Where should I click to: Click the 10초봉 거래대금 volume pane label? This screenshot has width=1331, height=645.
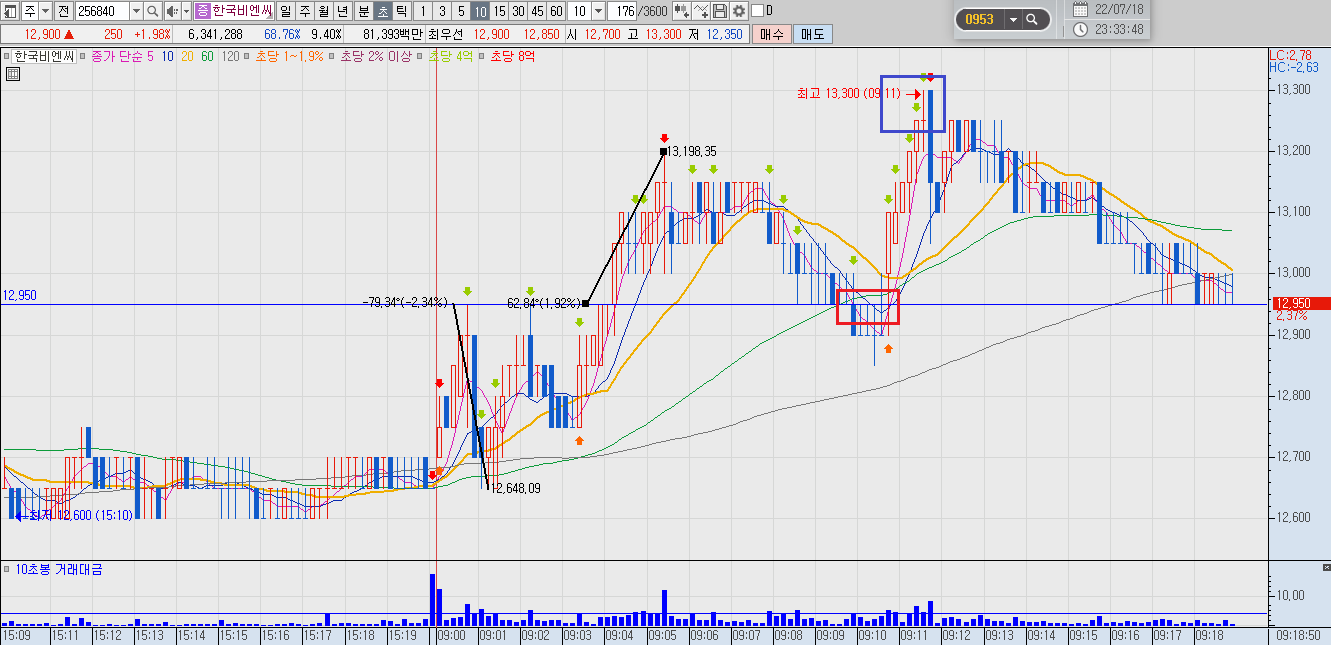point(59,569)
